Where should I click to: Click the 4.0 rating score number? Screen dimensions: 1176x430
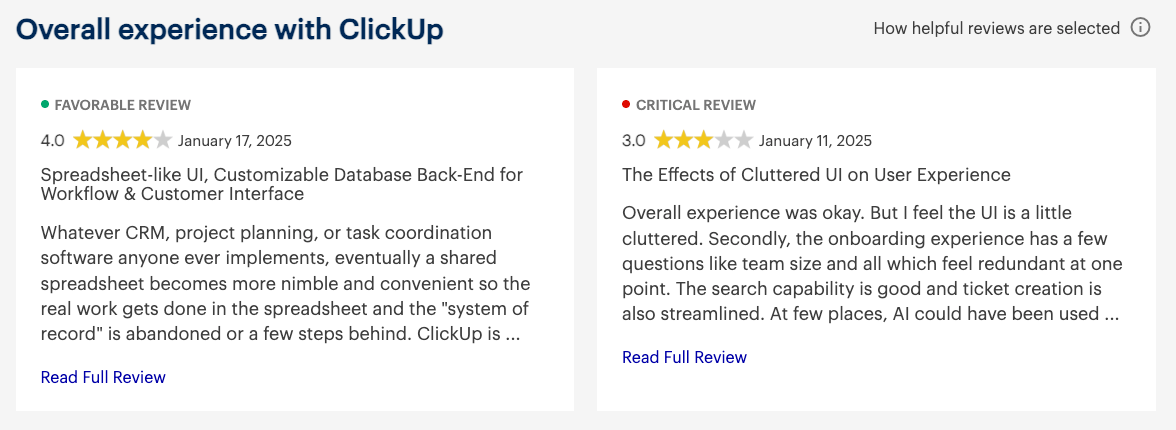click(x=52, y=140)
